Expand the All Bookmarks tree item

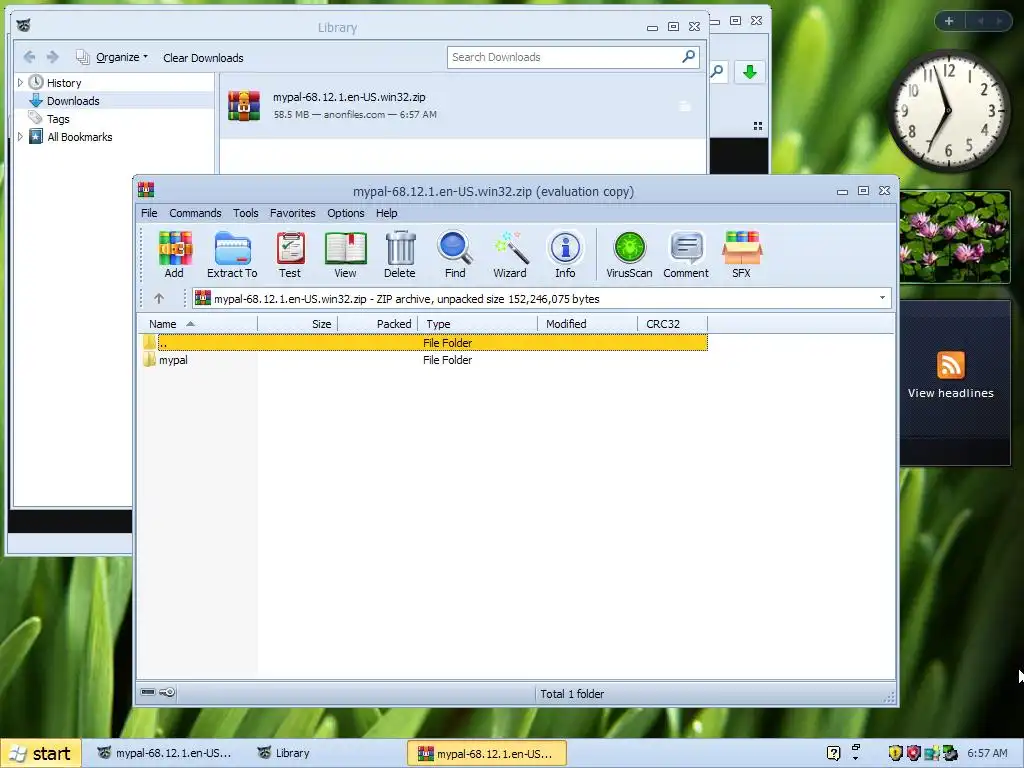click(x=20, y=136)
